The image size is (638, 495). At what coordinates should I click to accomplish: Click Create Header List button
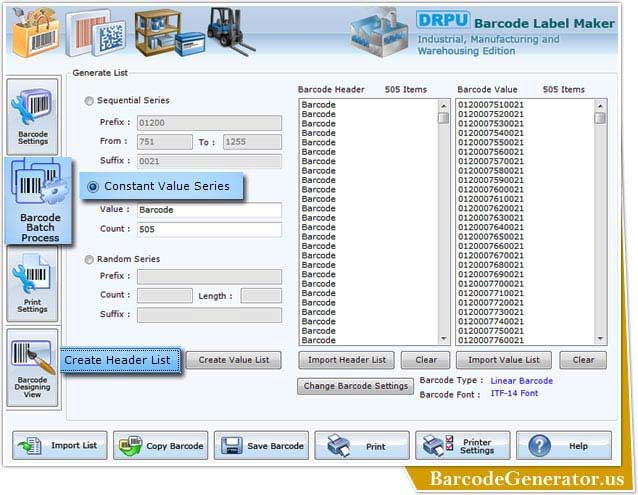pyautogui.click(x=121, y=360)
